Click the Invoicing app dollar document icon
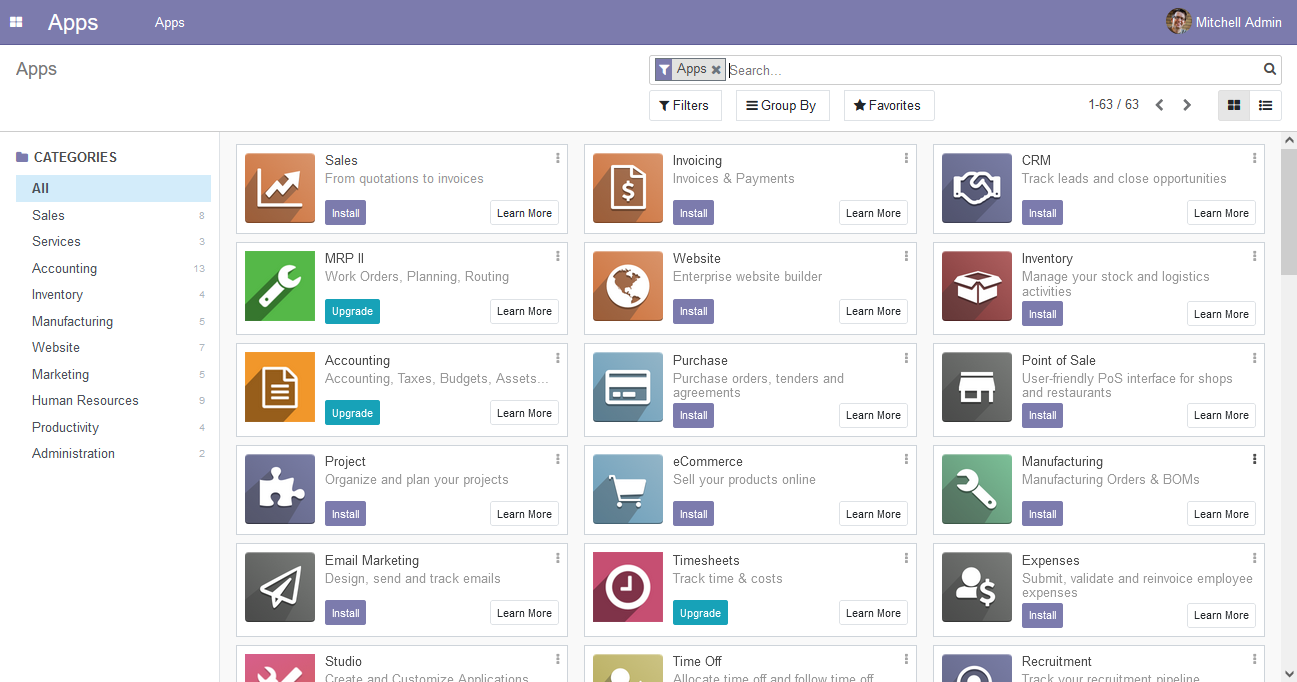Viewport: 1297px width, 682px height. point(628,188)
